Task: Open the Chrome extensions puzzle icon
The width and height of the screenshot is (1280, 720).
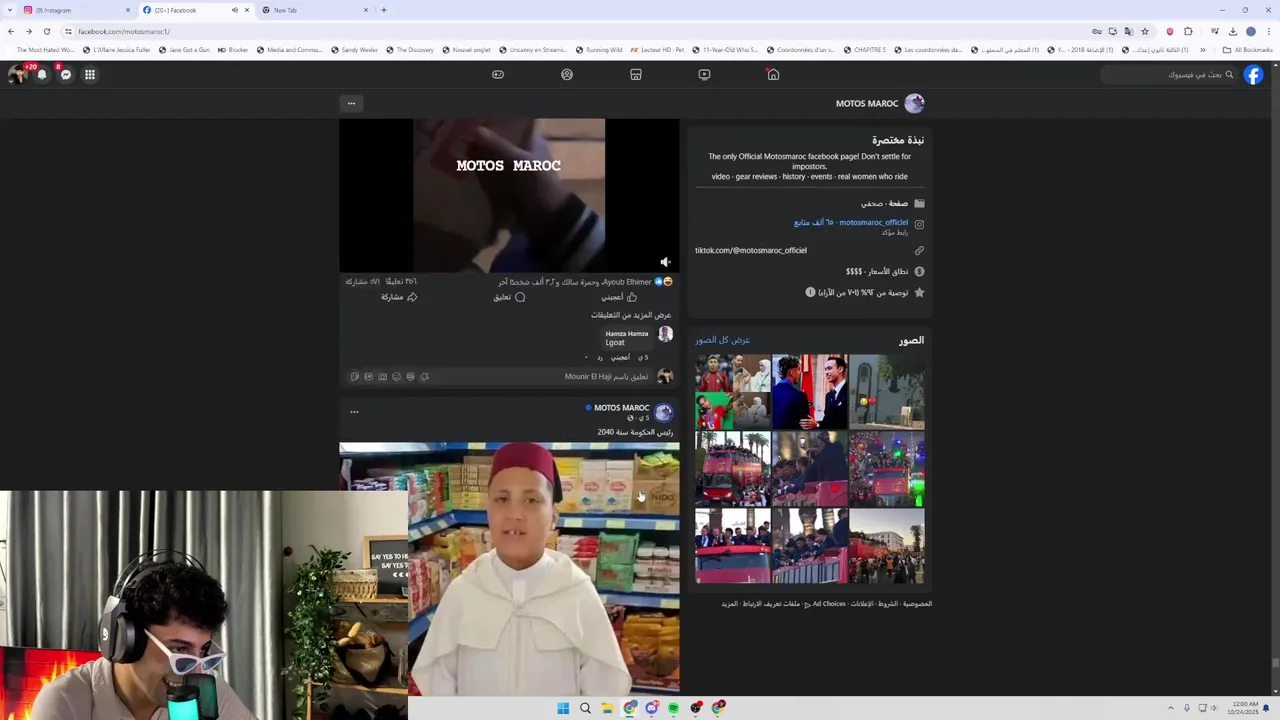Action: [1188, 31]
